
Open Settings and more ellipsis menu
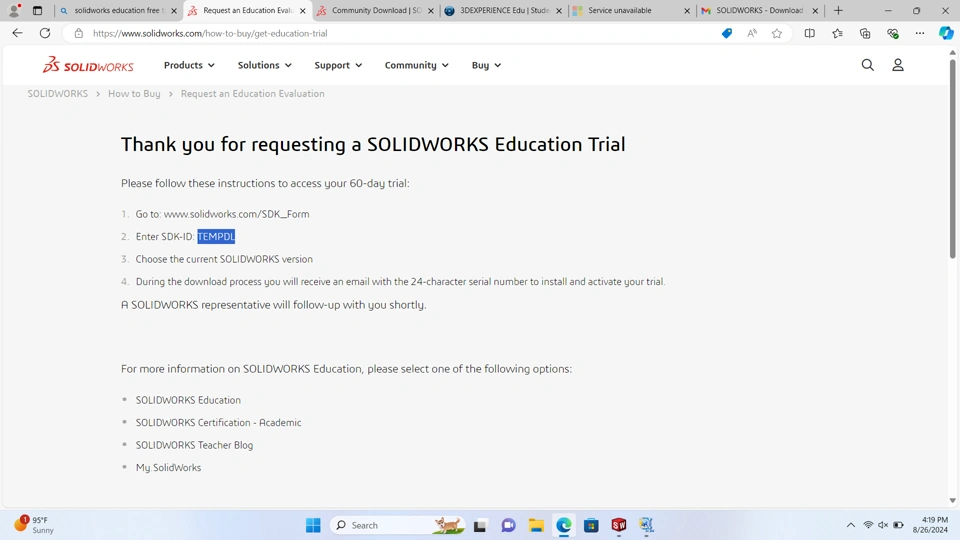coord(920,33)
